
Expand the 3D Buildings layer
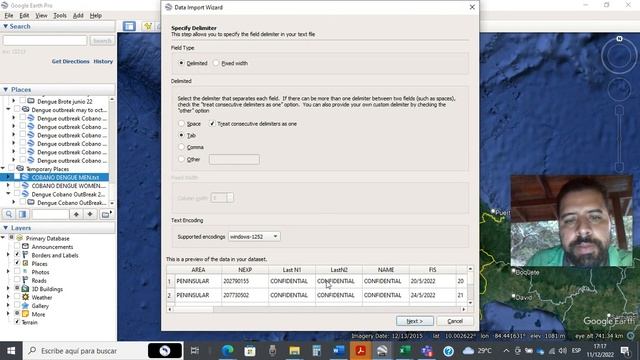pyautogui.click(x=8, y=289)
